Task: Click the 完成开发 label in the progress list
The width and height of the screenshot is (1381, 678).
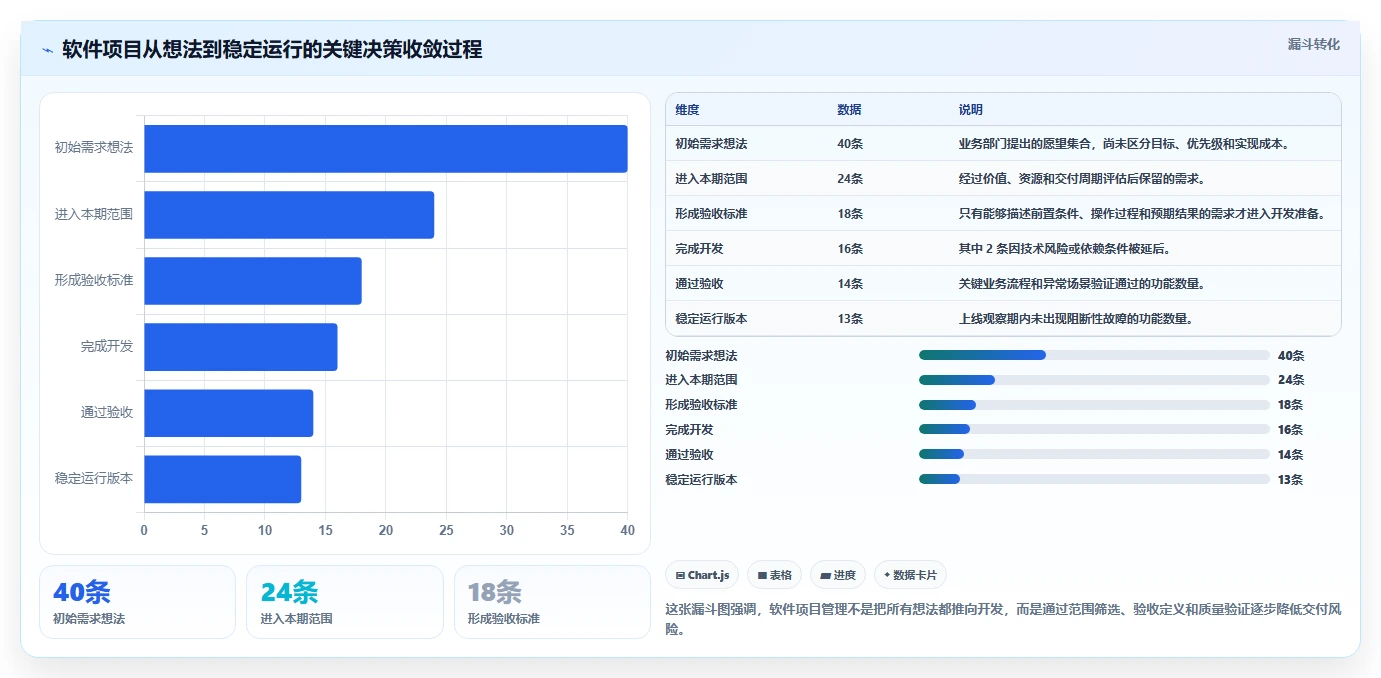Action: click(689, 430)
